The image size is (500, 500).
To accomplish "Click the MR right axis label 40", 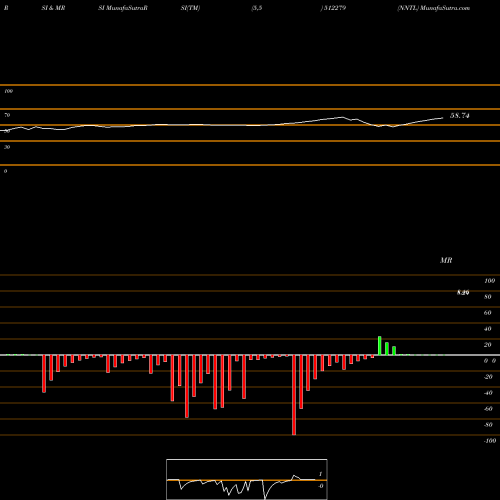I will tap(488, 329).
